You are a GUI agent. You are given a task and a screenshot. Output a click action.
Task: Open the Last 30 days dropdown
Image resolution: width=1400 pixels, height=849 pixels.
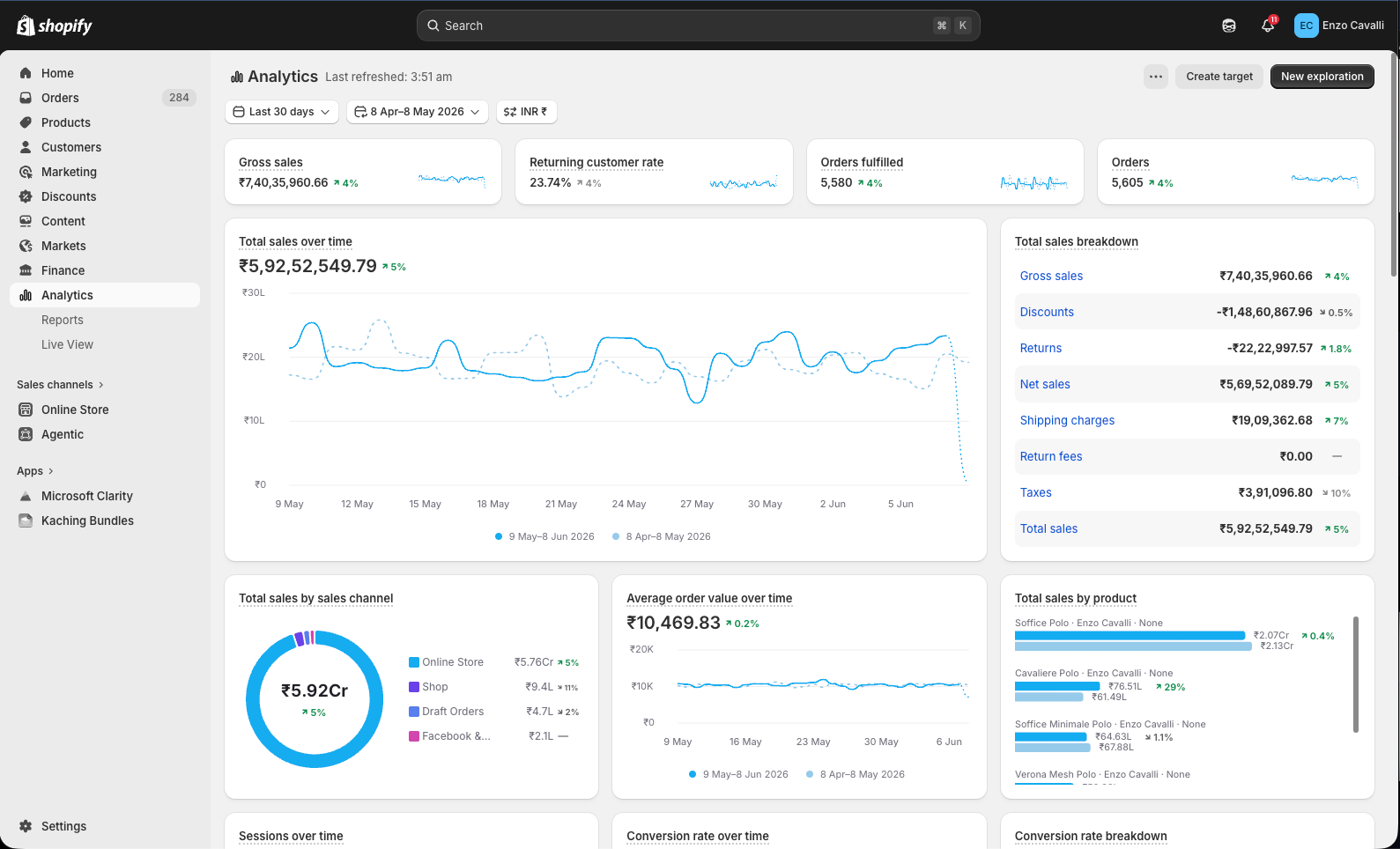pos(282,112)
